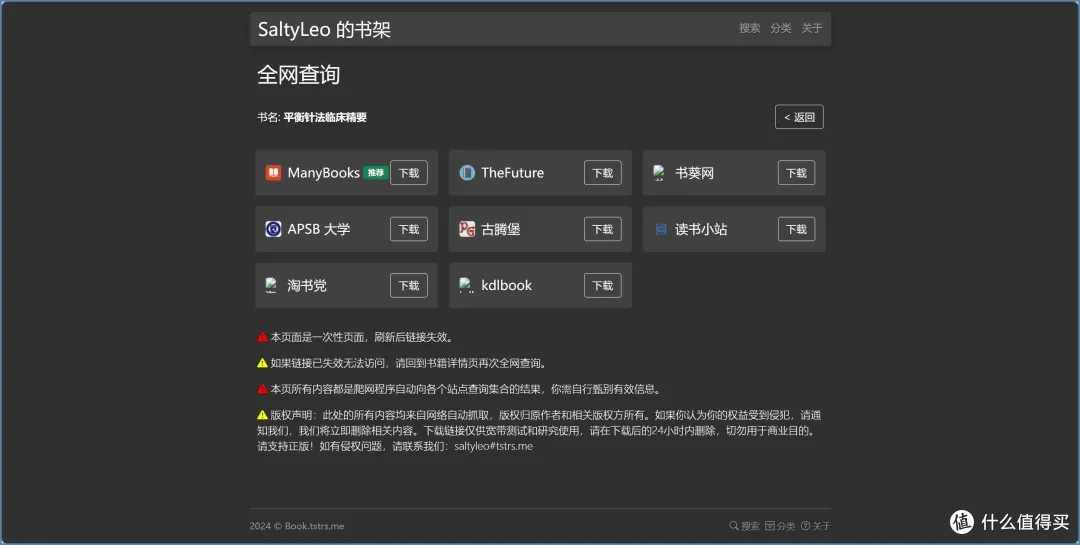Click the SaltyLeo 的书架 site title
This screenshot has width=1080, height=545.
coord(324,30)
